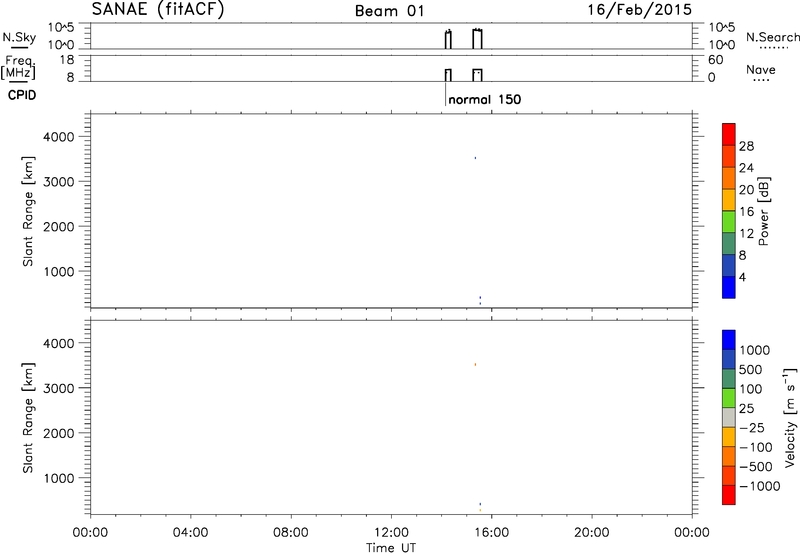The image size is (800, 554).
Task: Click the Power [dB] colorbar label
Action: (764, 211)
